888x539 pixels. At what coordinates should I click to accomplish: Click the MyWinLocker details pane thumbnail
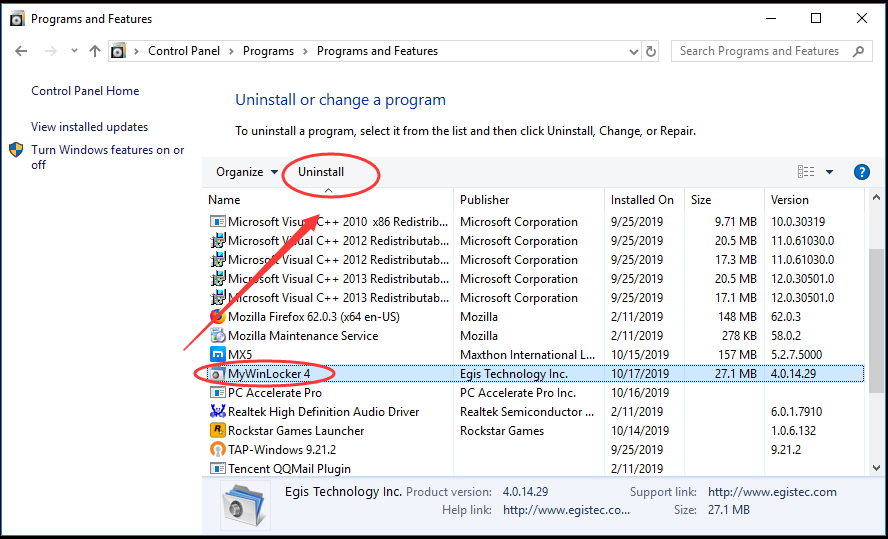pos(245,505)
